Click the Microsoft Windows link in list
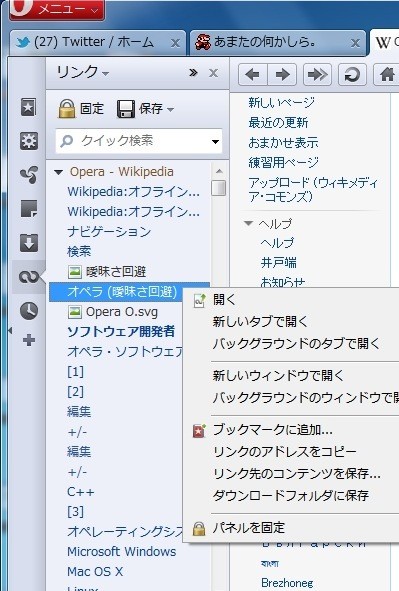Screen dimensions: 399x591 122,551
